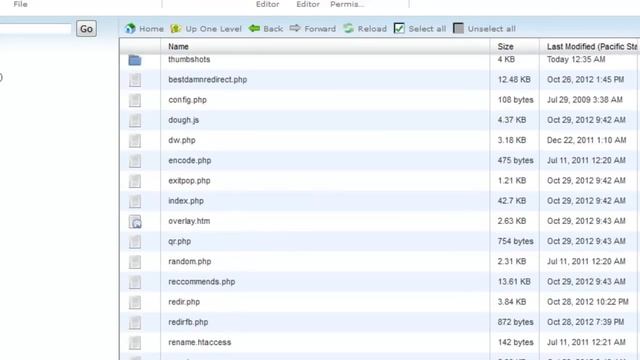Click the green Back arrow
This screenshot has width=640, height=360.
[254, 28]
